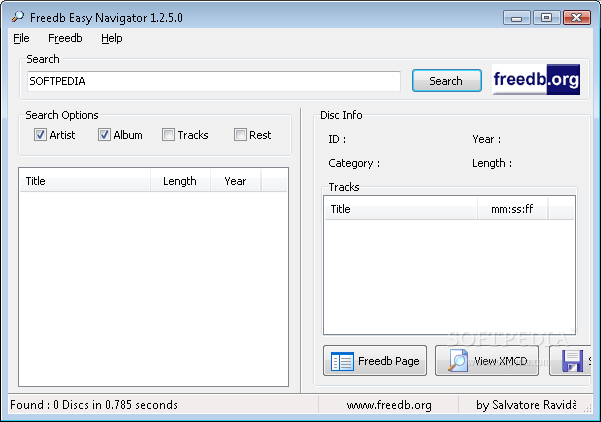This screenshot has width=601, height=422.
Task: Close the Freedb Easy Navigator window
Action: 576,18
